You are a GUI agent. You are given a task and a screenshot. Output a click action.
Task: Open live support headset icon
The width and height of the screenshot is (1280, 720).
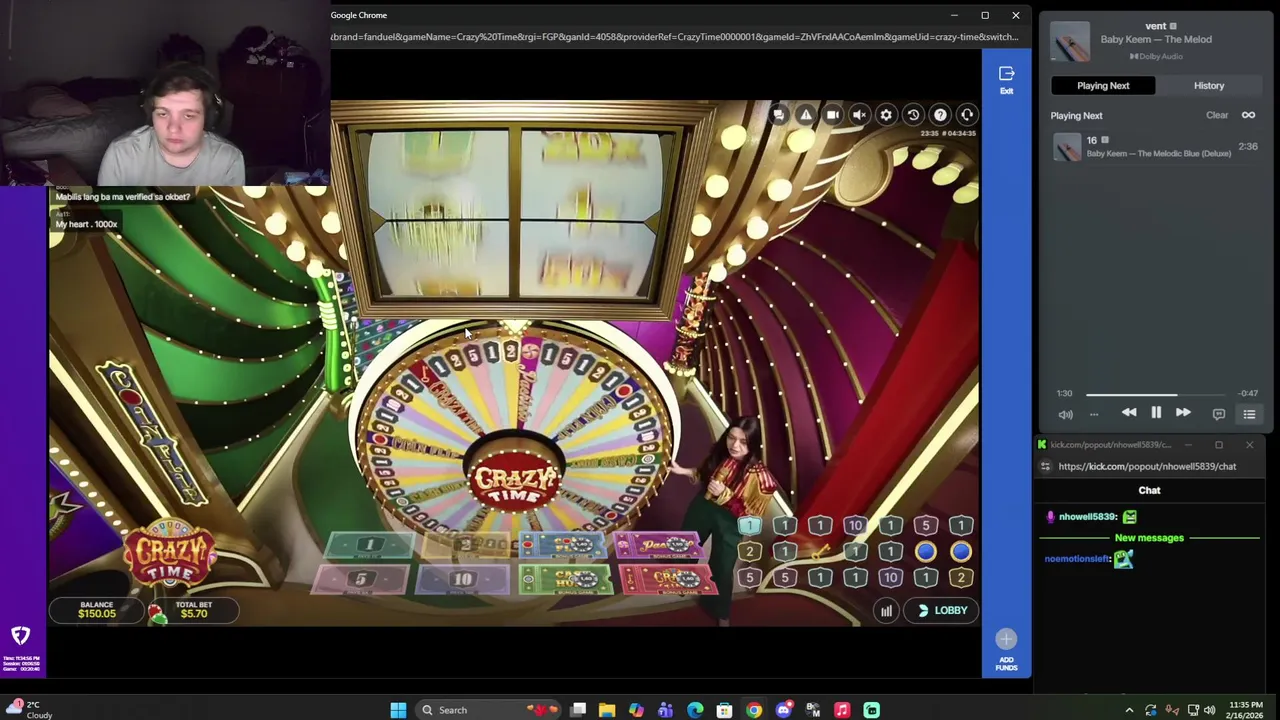point(967,115)
